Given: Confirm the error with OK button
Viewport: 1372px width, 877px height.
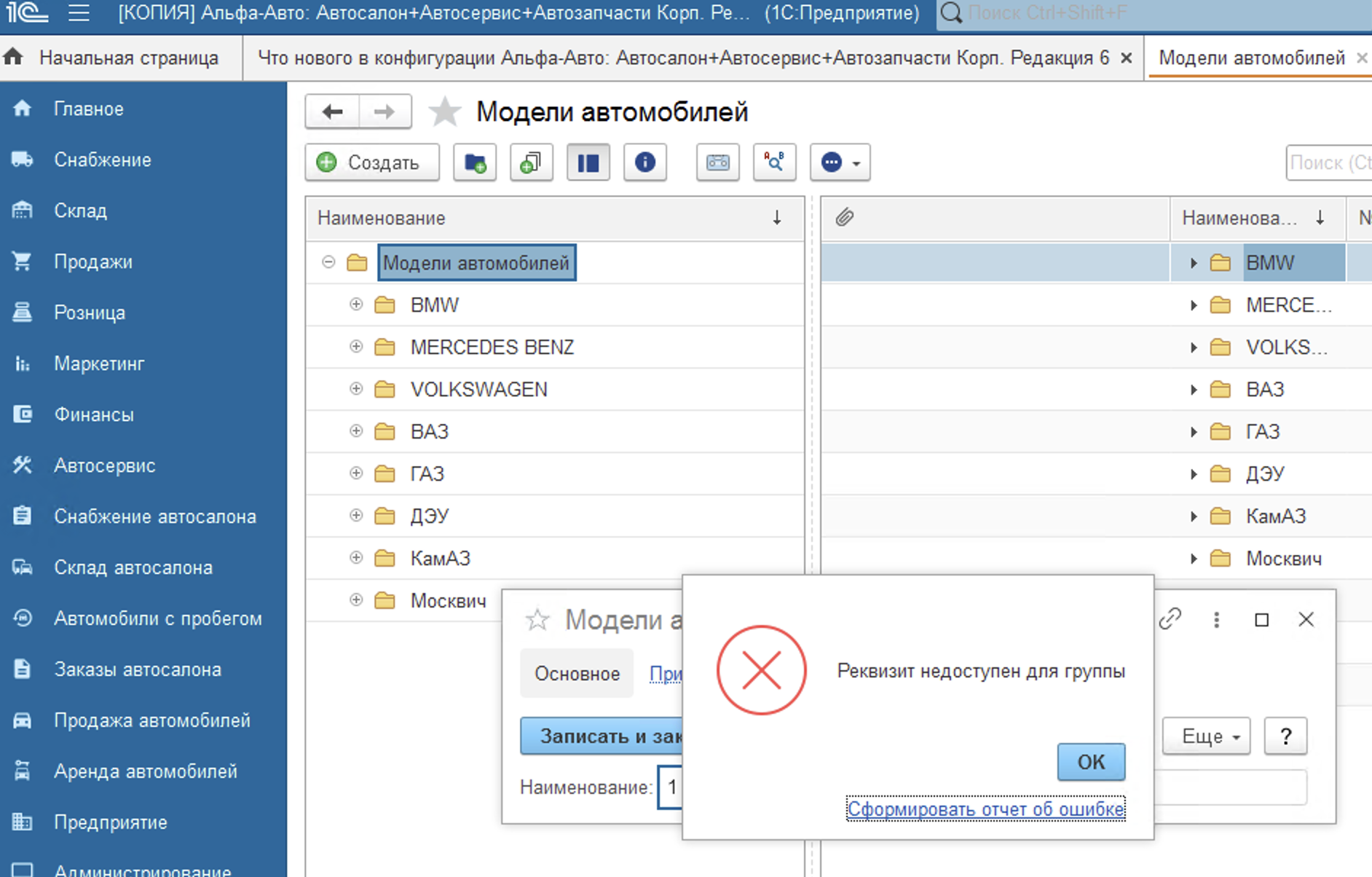Looking at the screenshot, I should pos(1091,762).
